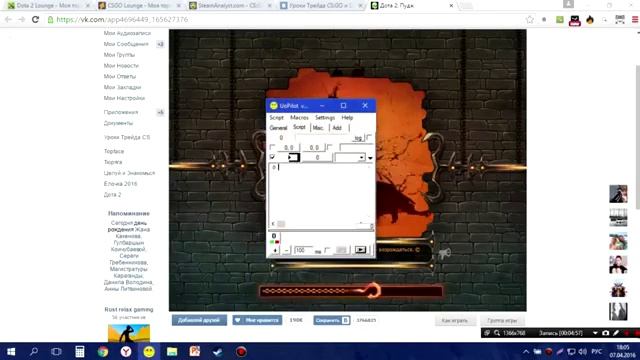Click the magnifier icon on recorder bar

(497, 333)
